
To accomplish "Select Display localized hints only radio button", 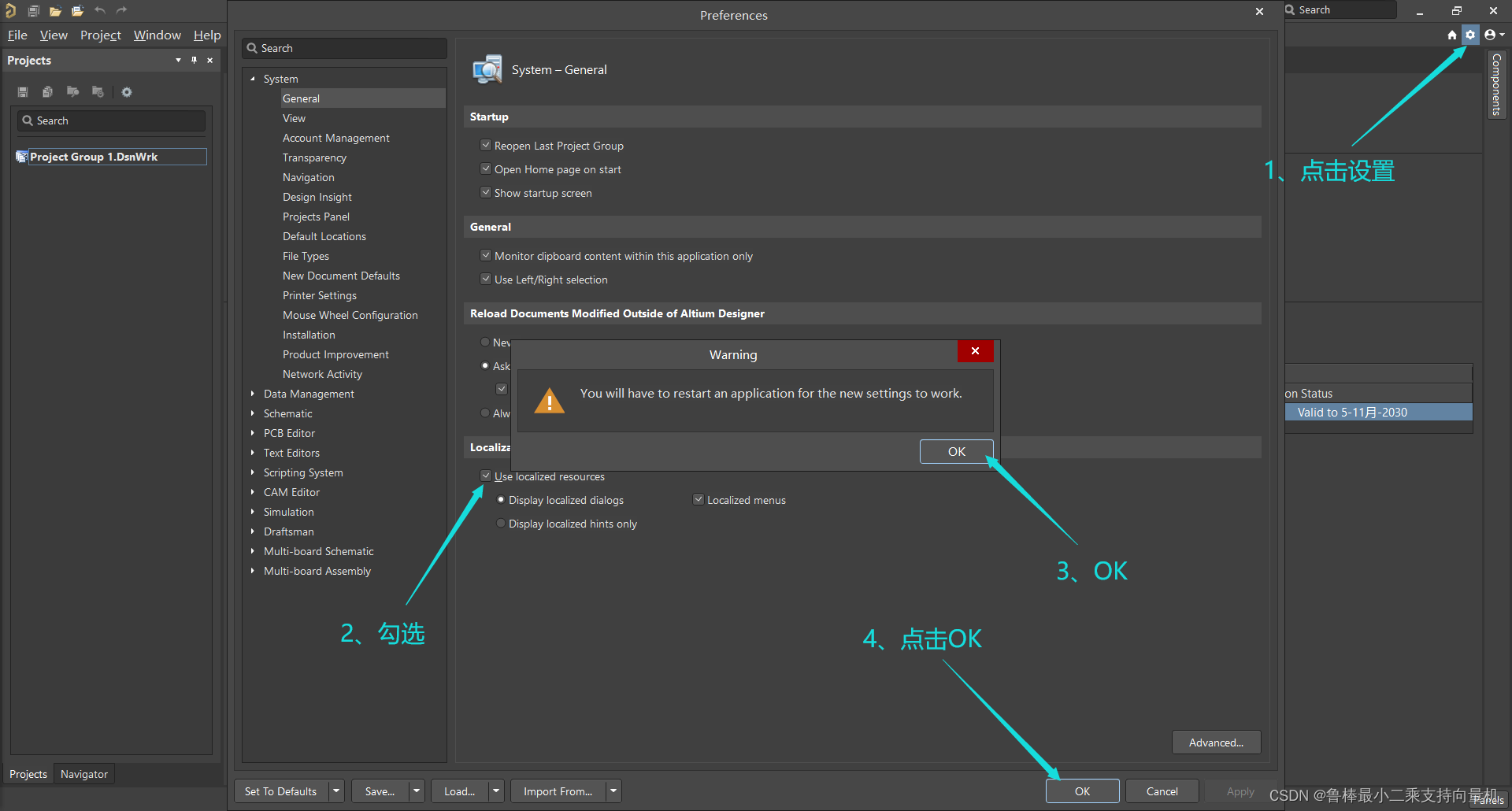I will [501, 524].
